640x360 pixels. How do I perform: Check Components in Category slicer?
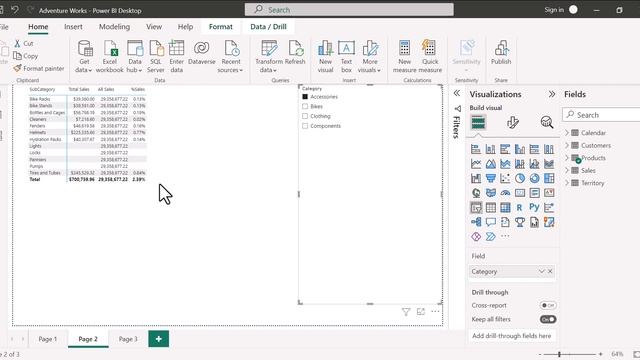coord(305,126)
